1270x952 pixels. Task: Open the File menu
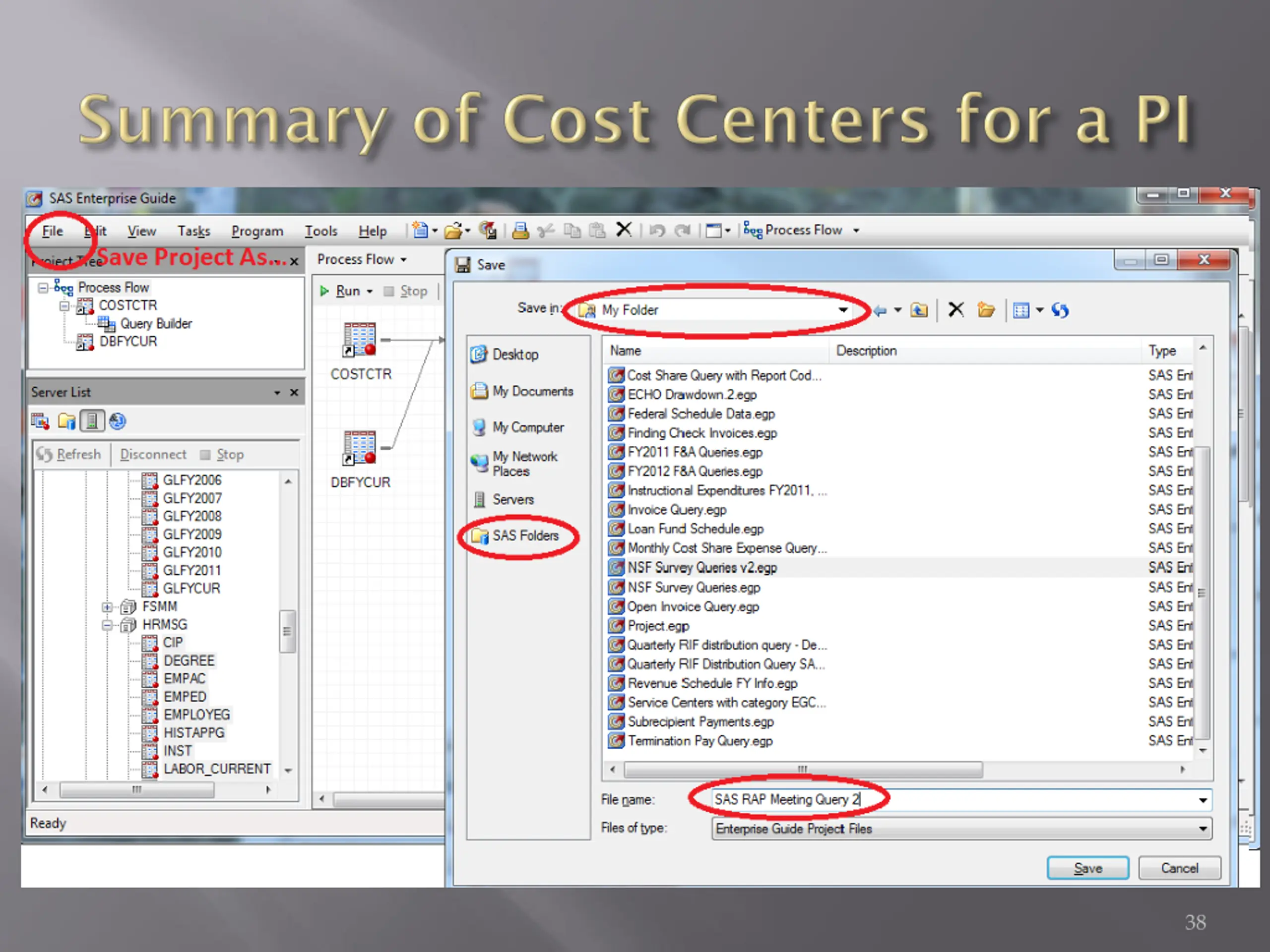tap(53, 231)
